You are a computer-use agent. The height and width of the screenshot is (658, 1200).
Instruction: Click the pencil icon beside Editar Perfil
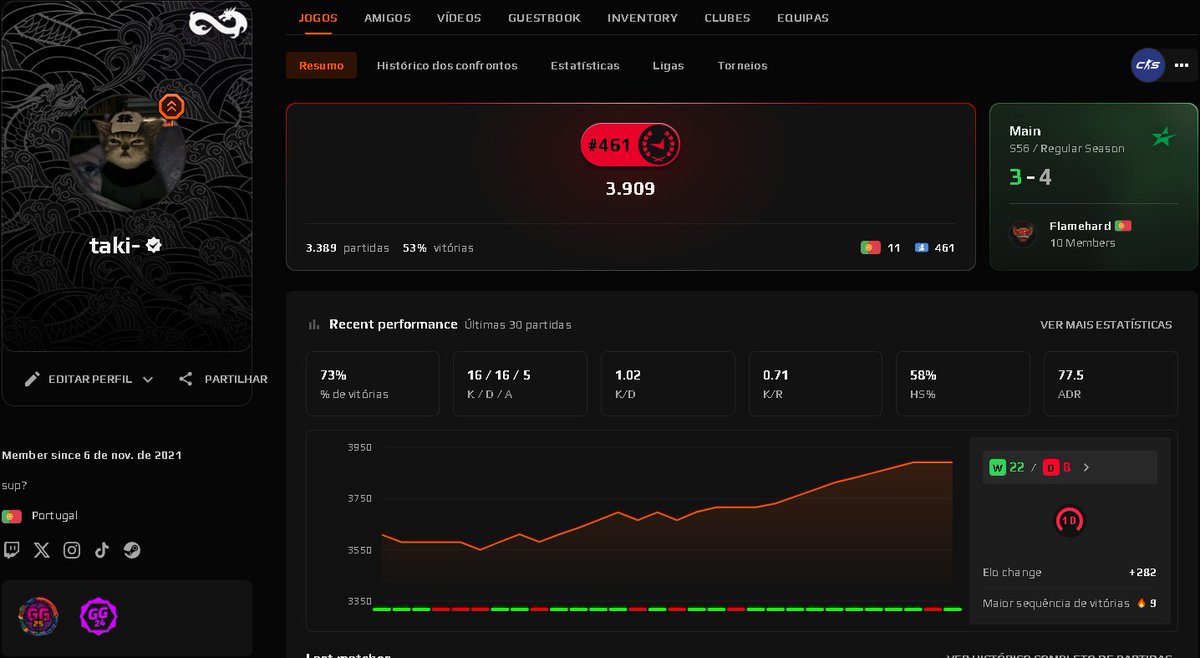[x=32, y=379]
